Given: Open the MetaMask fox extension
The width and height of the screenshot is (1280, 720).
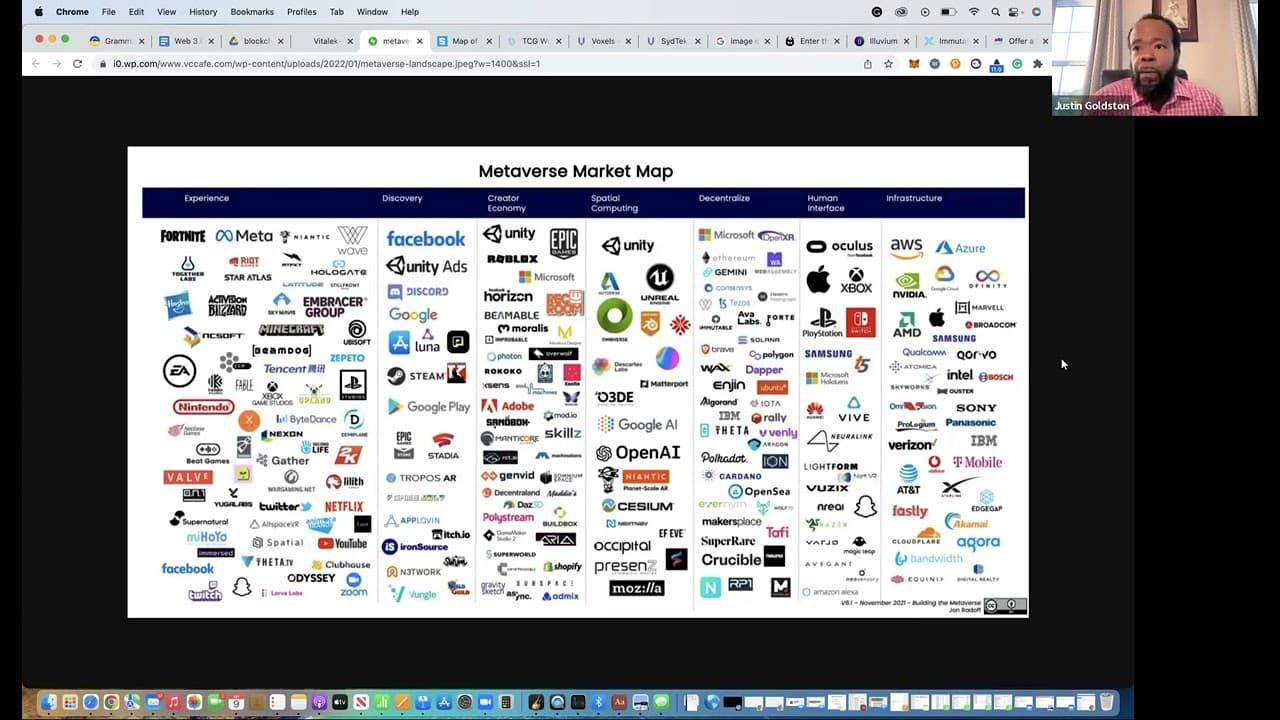Looking at the screenshot, I should click(x=914, y=63).
